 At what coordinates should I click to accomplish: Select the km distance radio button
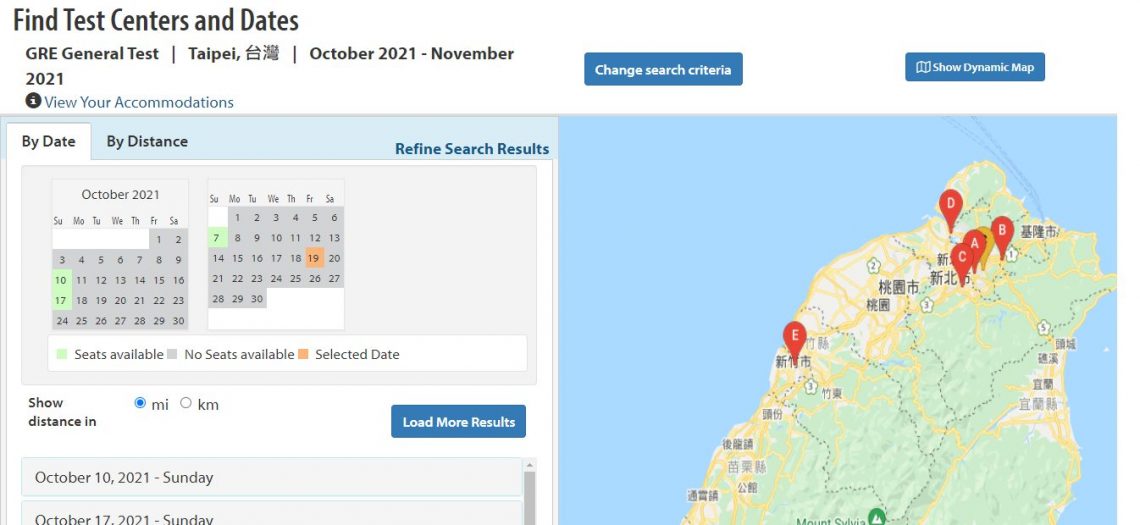186,403
